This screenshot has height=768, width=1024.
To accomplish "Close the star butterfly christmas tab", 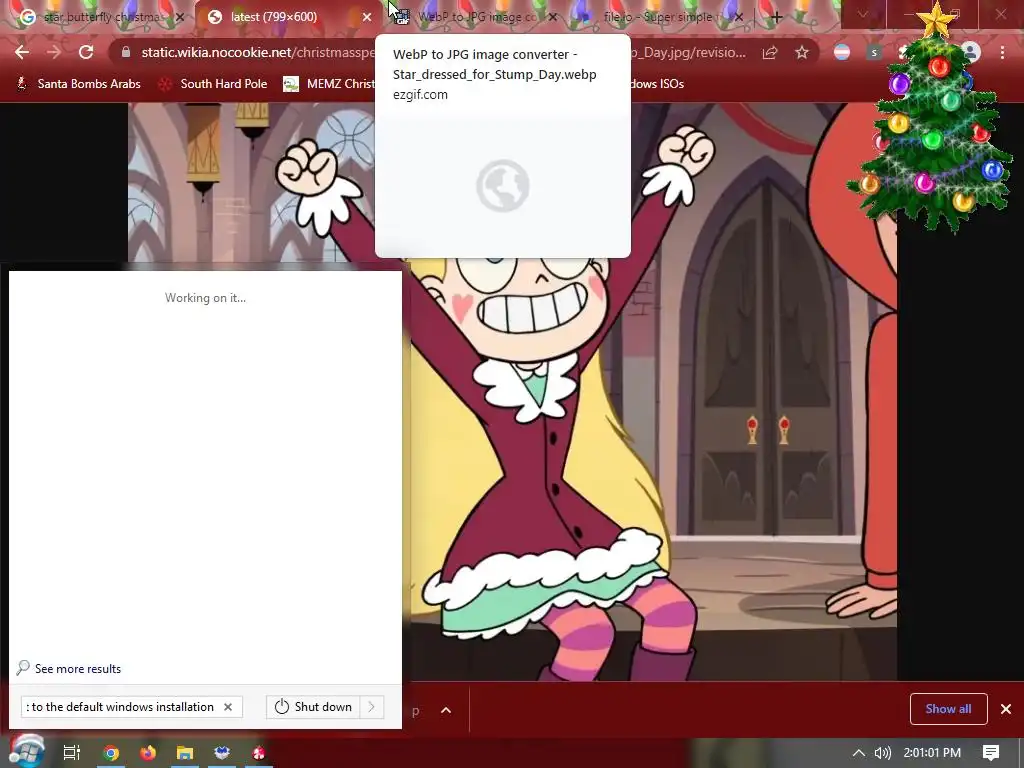I will 180,17.
